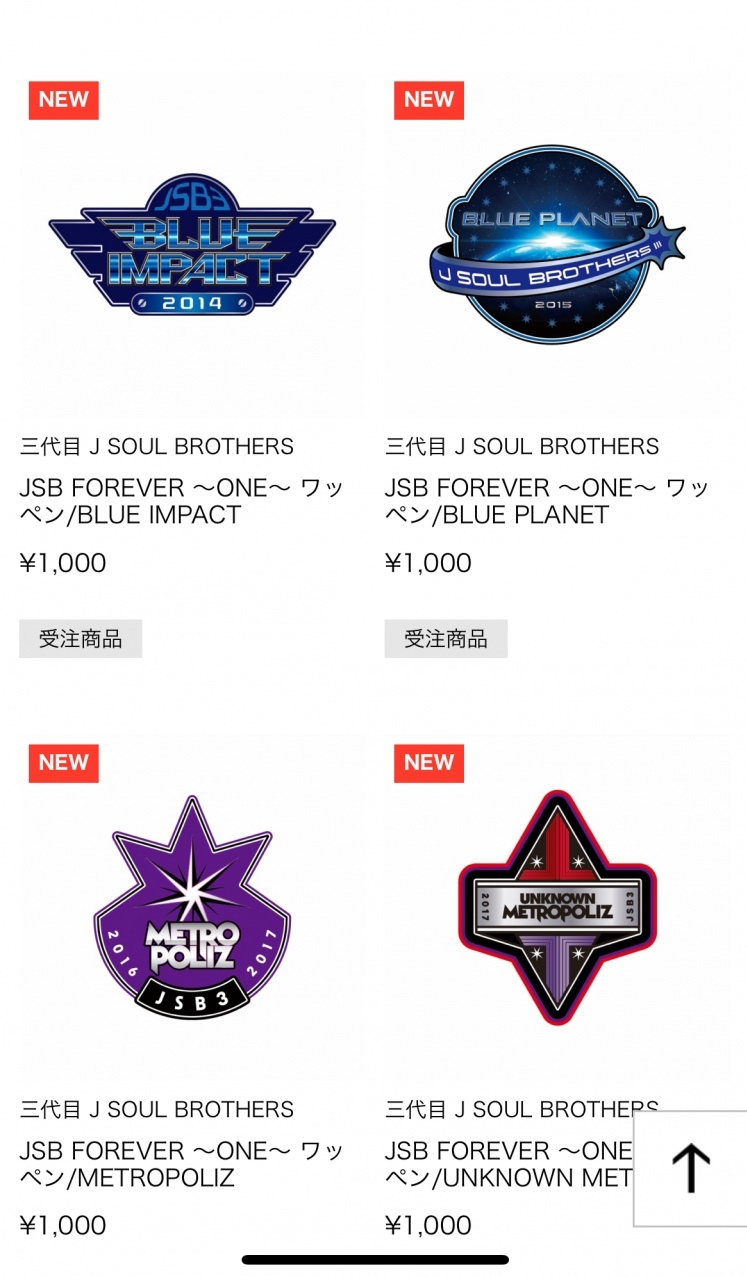This screenshot has height=1277, width=747.
Task: Click NEW badge on METROPOLIZ item
Action: point(64,763)
